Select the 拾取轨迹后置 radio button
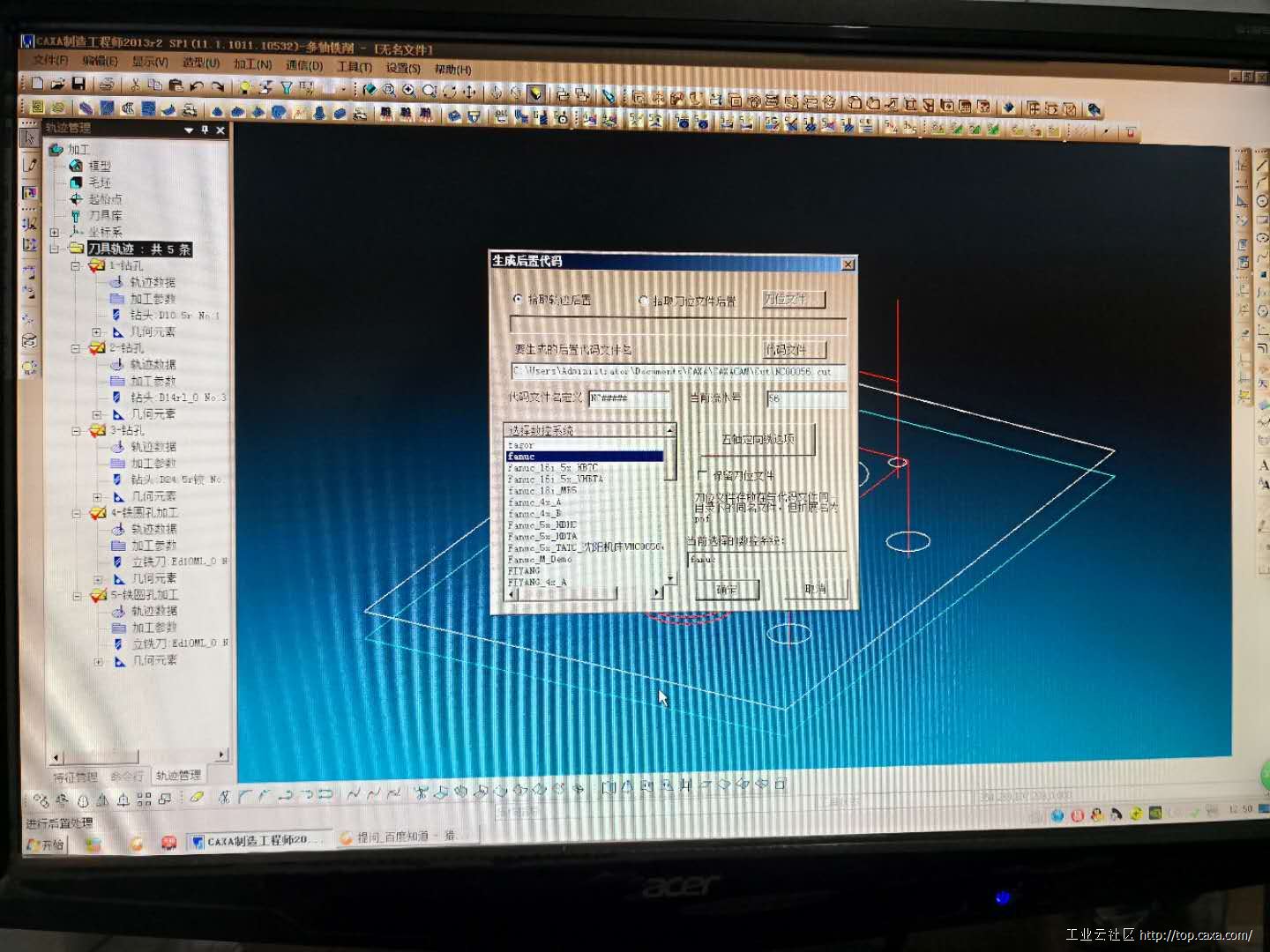This screenshot has height=952, width=1270. point(518,299)
